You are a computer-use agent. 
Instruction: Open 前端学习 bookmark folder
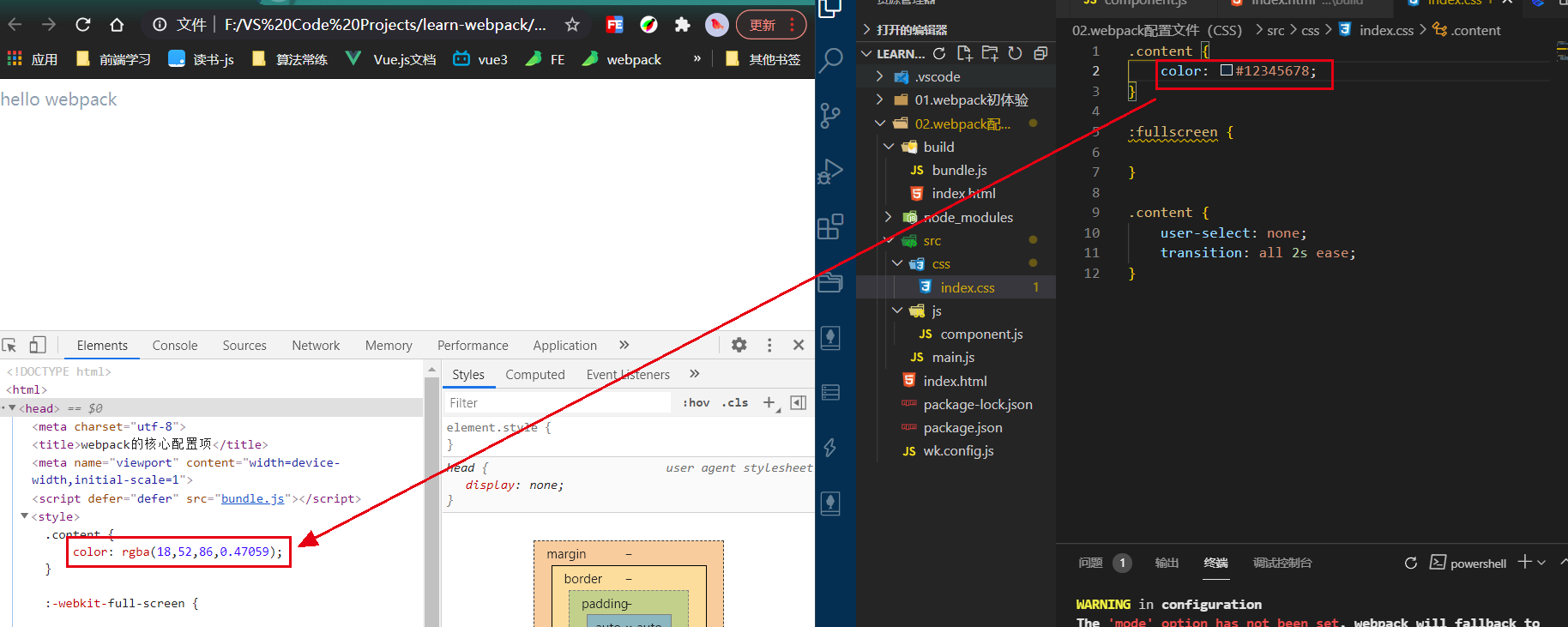(113, 59)
